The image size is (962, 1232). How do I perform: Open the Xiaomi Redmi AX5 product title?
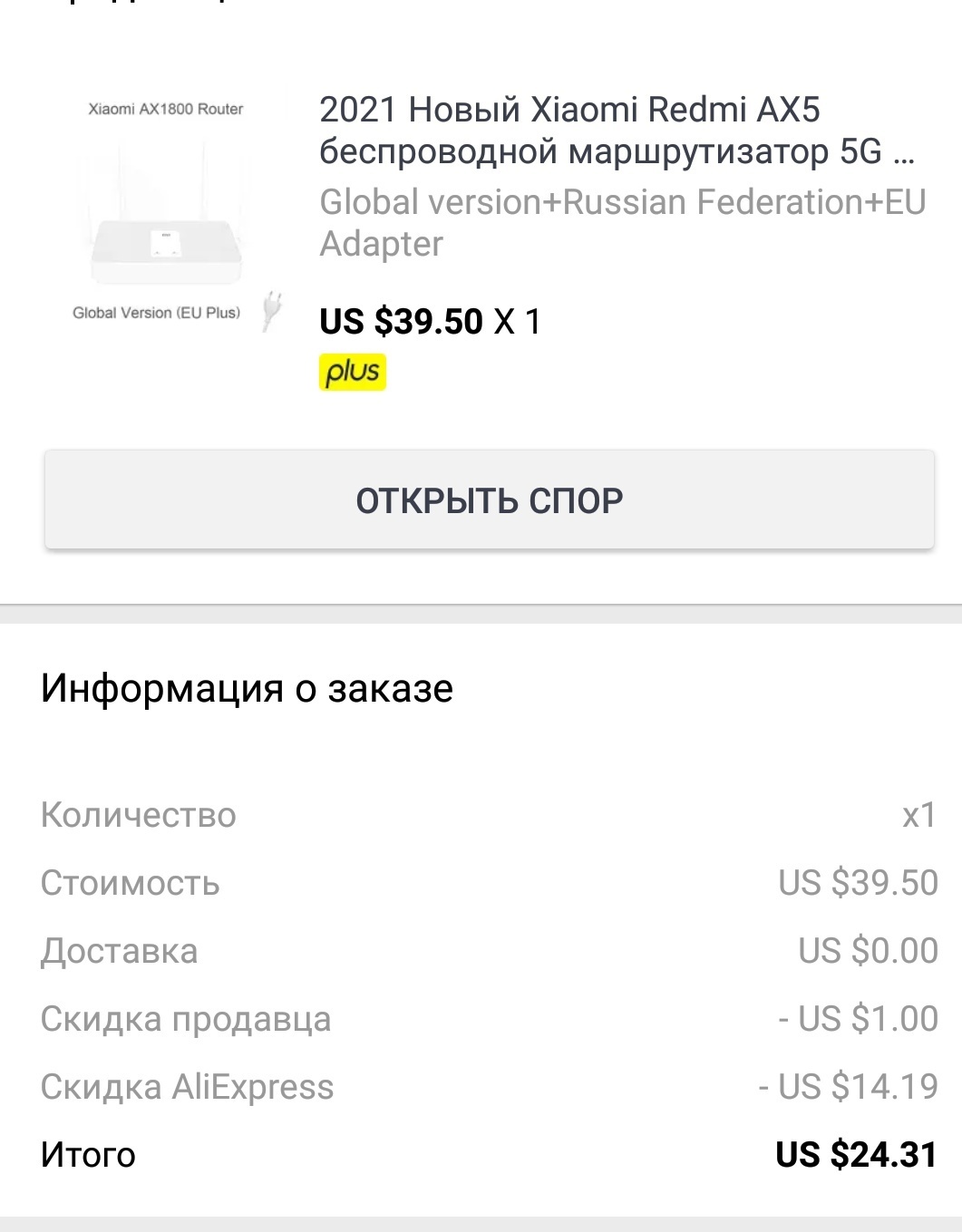click(617, 131)
